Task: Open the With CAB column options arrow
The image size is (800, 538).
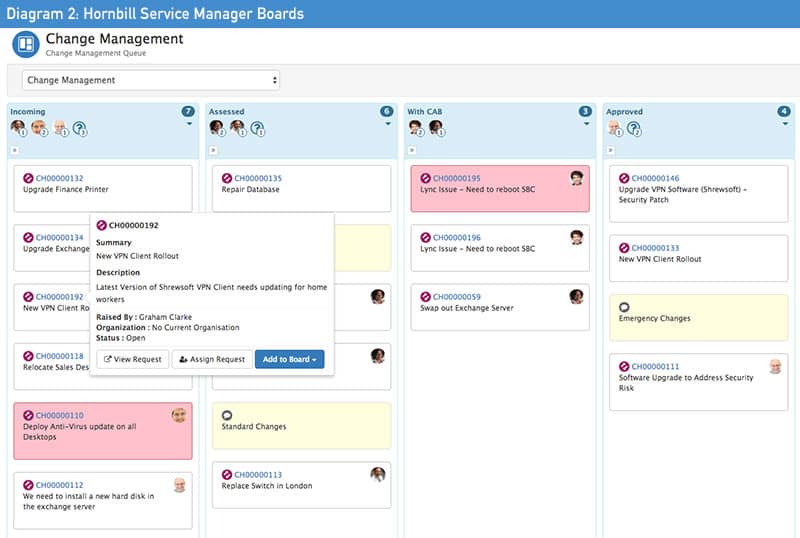Action: [x=586, y=124]
